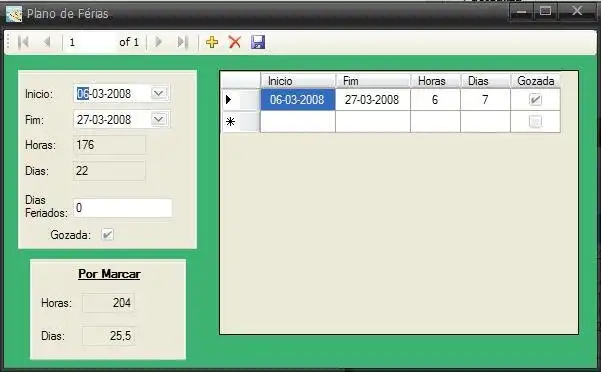The image size is (601, 372).
Task: Click the Por Marcar Horas field 204
Action: [x=109, y=303]
